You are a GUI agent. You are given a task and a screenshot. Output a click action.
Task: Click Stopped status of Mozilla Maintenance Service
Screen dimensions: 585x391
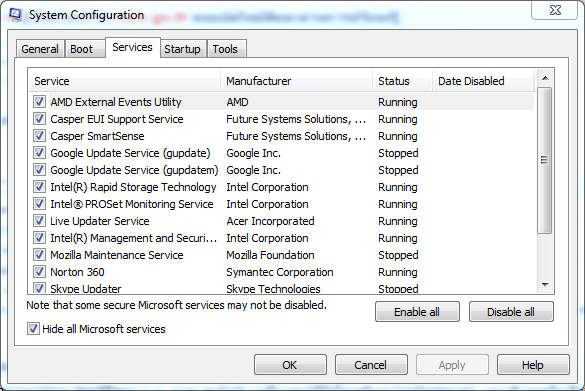[398, 255]
